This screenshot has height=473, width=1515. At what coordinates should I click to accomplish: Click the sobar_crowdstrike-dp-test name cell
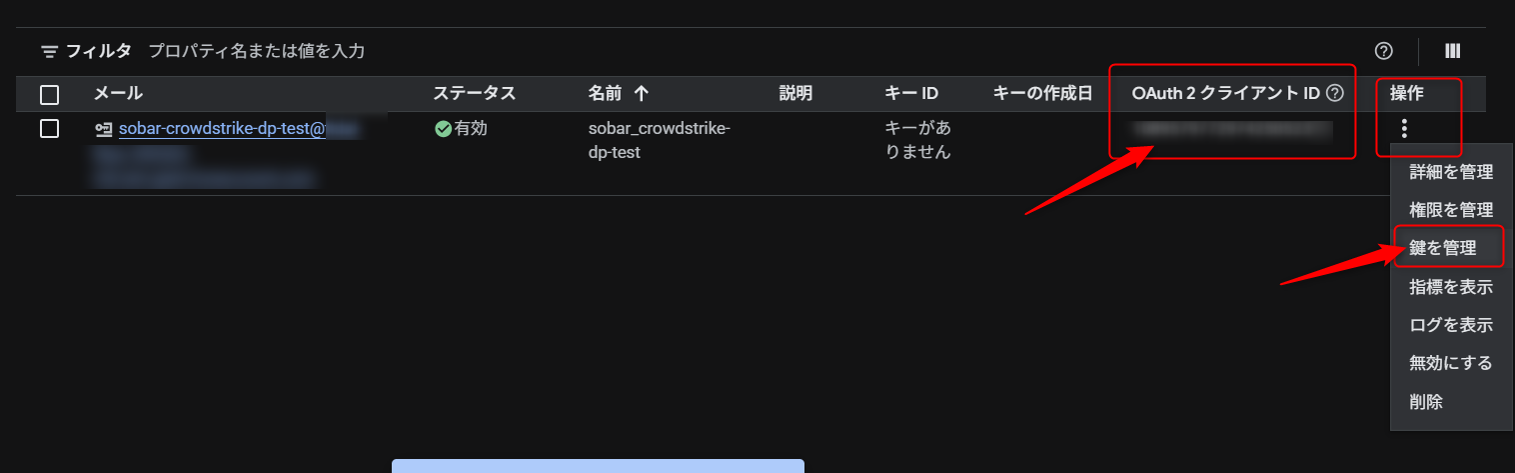click(x=660, y=141)
